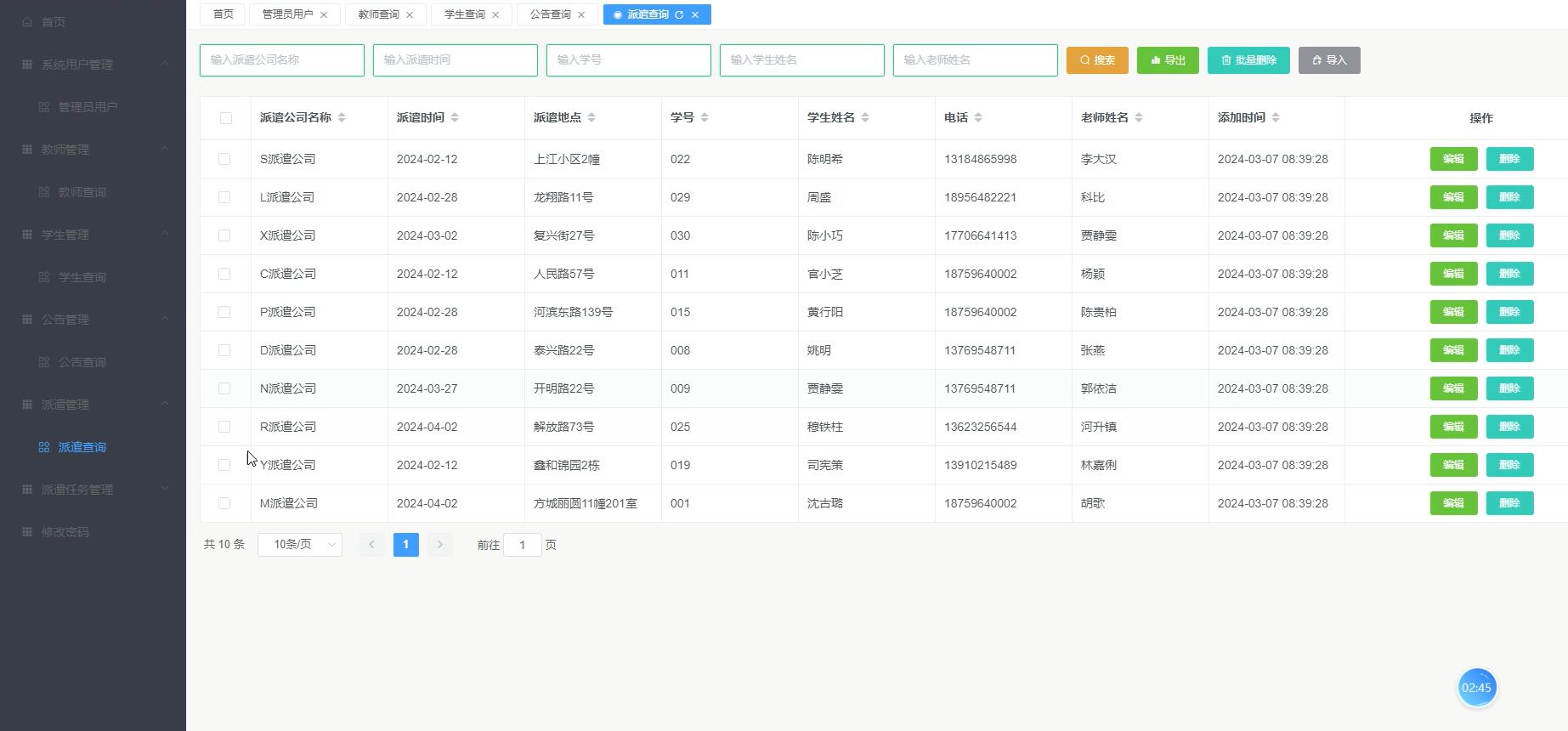This screenshot has width=1568, height=731.
Task: Click the orange 搜索 button
Action: 1097,60
